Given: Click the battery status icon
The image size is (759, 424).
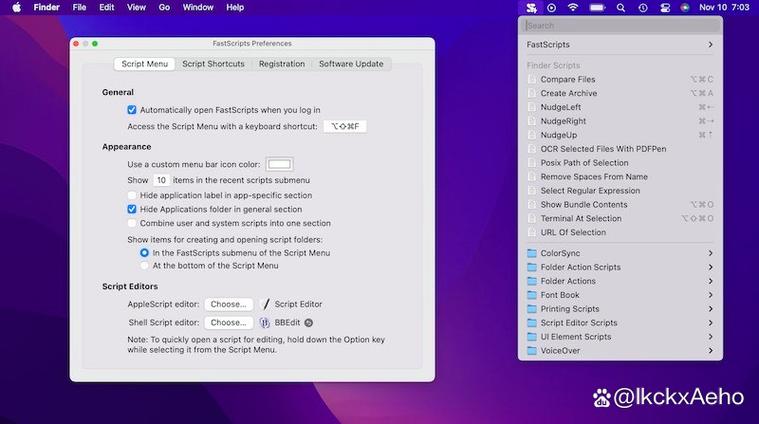Looking at the screenshot, I should (x=597, y=8).
